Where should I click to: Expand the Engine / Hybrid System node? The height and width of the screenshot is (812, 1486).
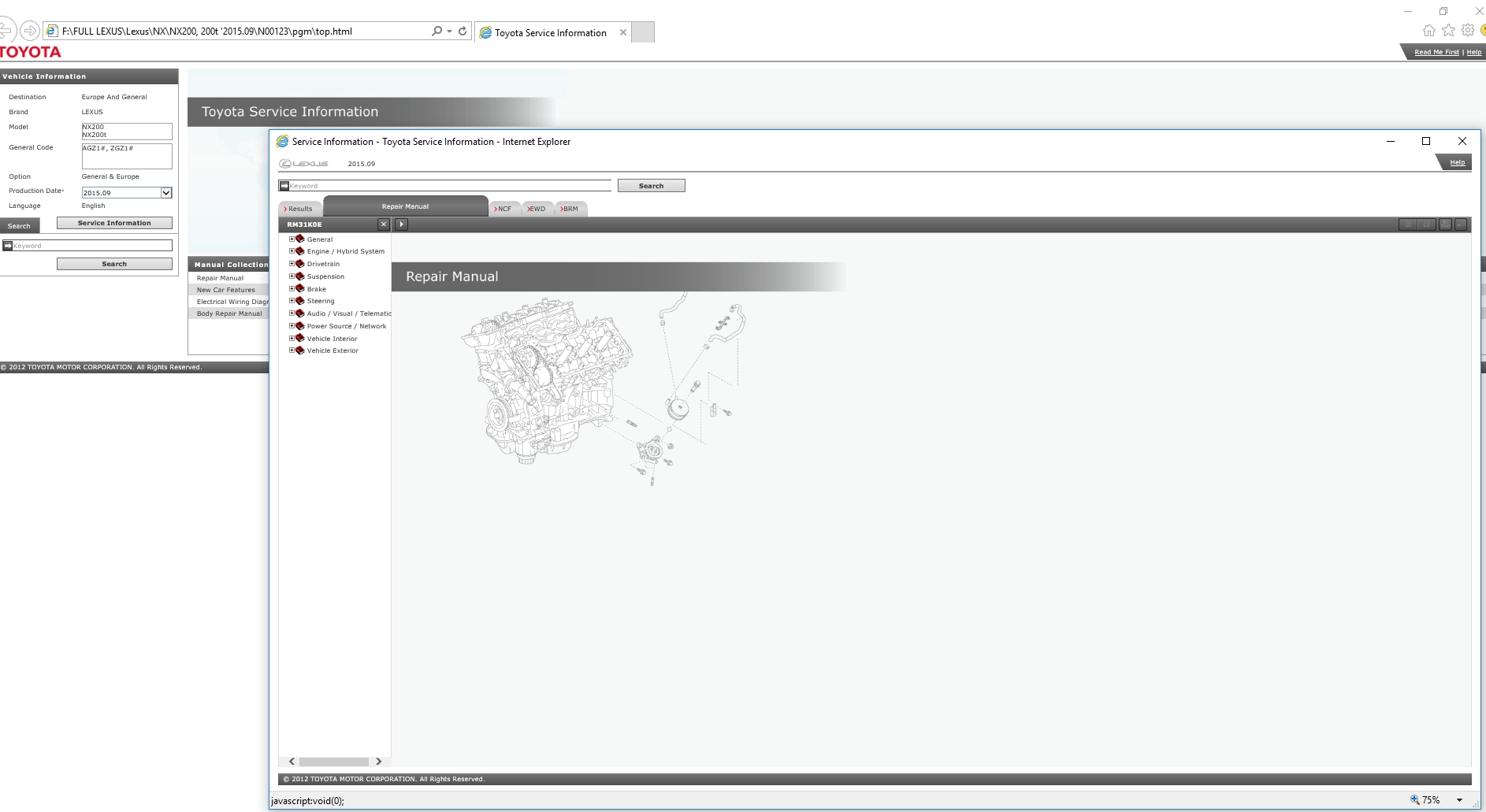pyautogui.click(x=292, y=251)
